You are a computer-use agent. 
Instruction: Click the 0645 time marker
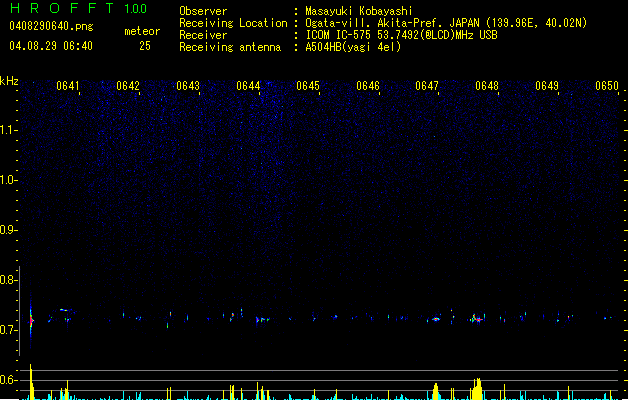coord(308,86)
